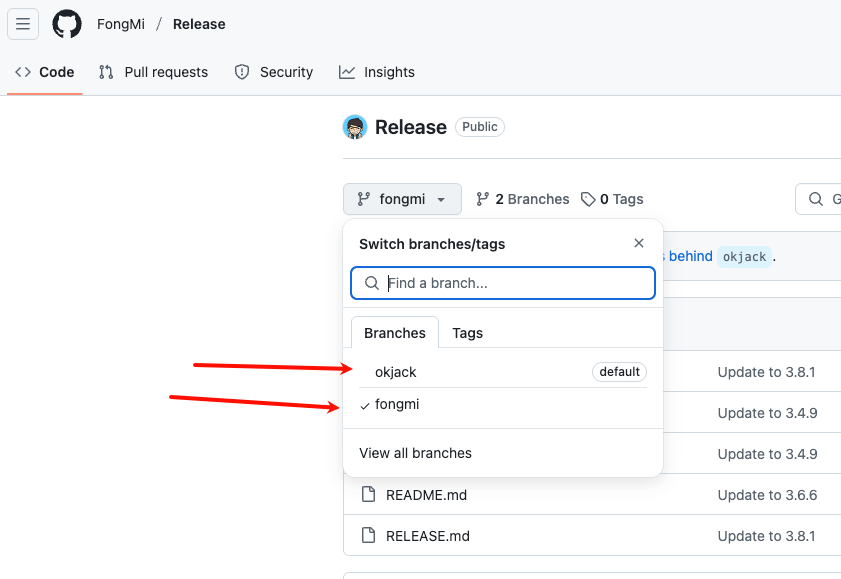Select the checked fongmi branch
This screenshot has width=841, height=579.
coord(397,405)
